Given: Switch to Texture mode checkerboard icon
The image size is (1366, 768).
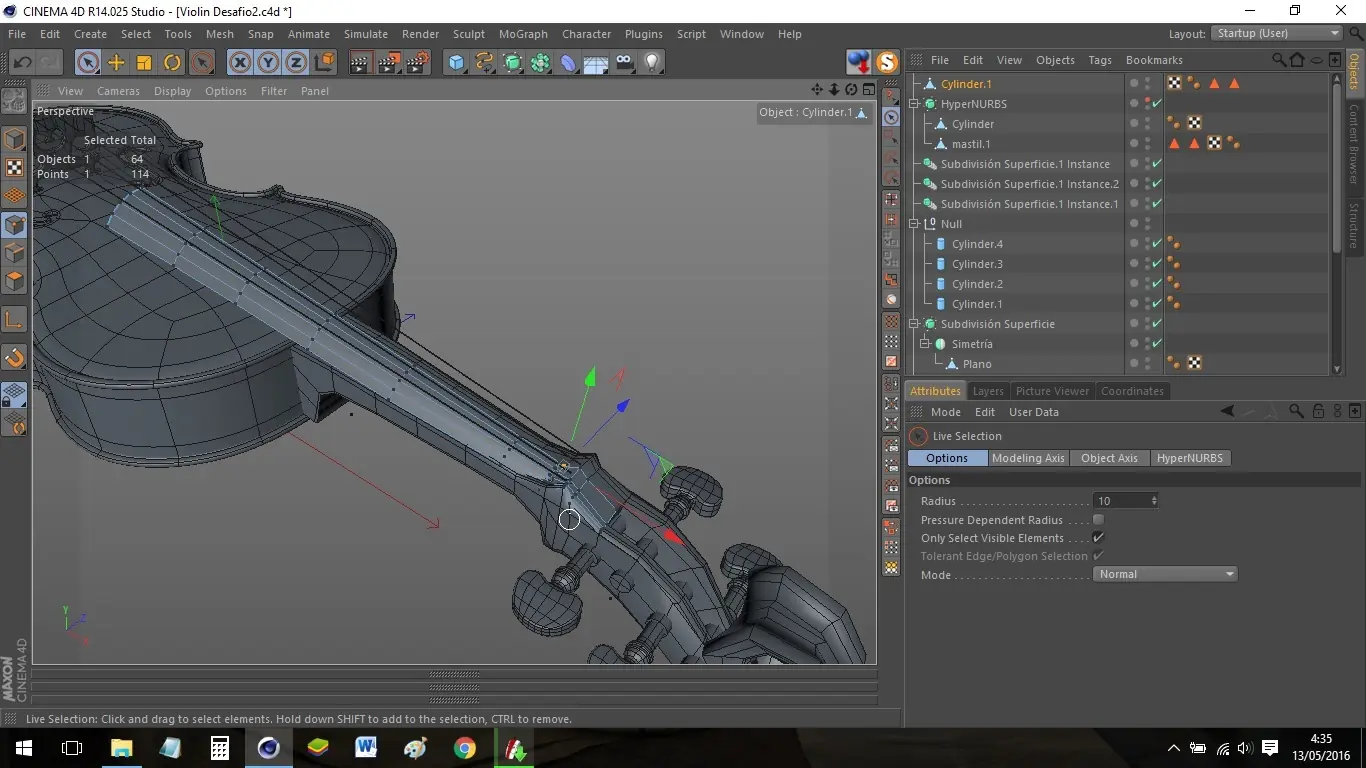Looking at the screenshot, I should click(x=14, y=168).
